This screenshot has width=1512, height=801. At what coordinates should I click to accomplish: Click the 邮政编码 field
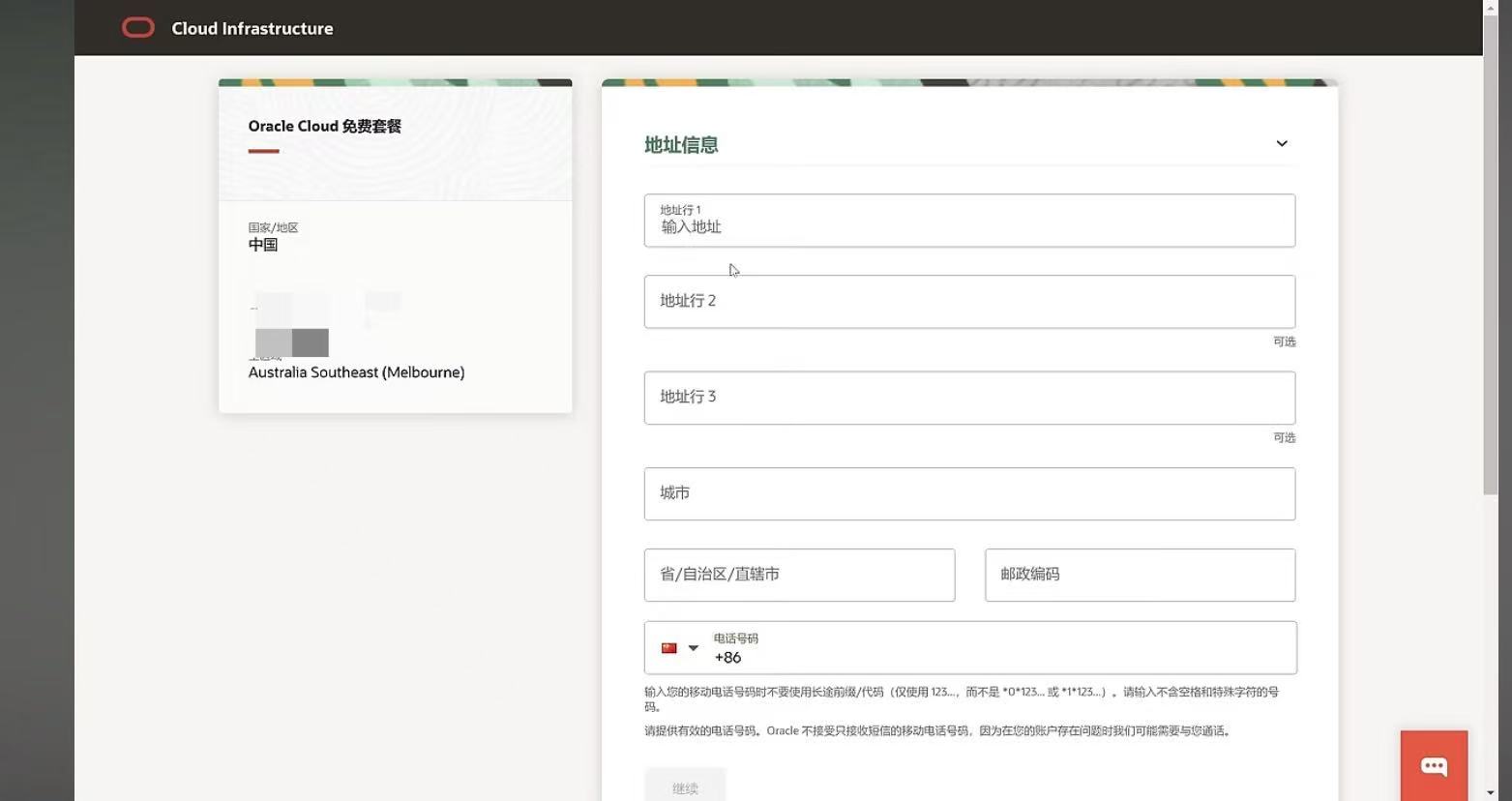coord(1140,576)
